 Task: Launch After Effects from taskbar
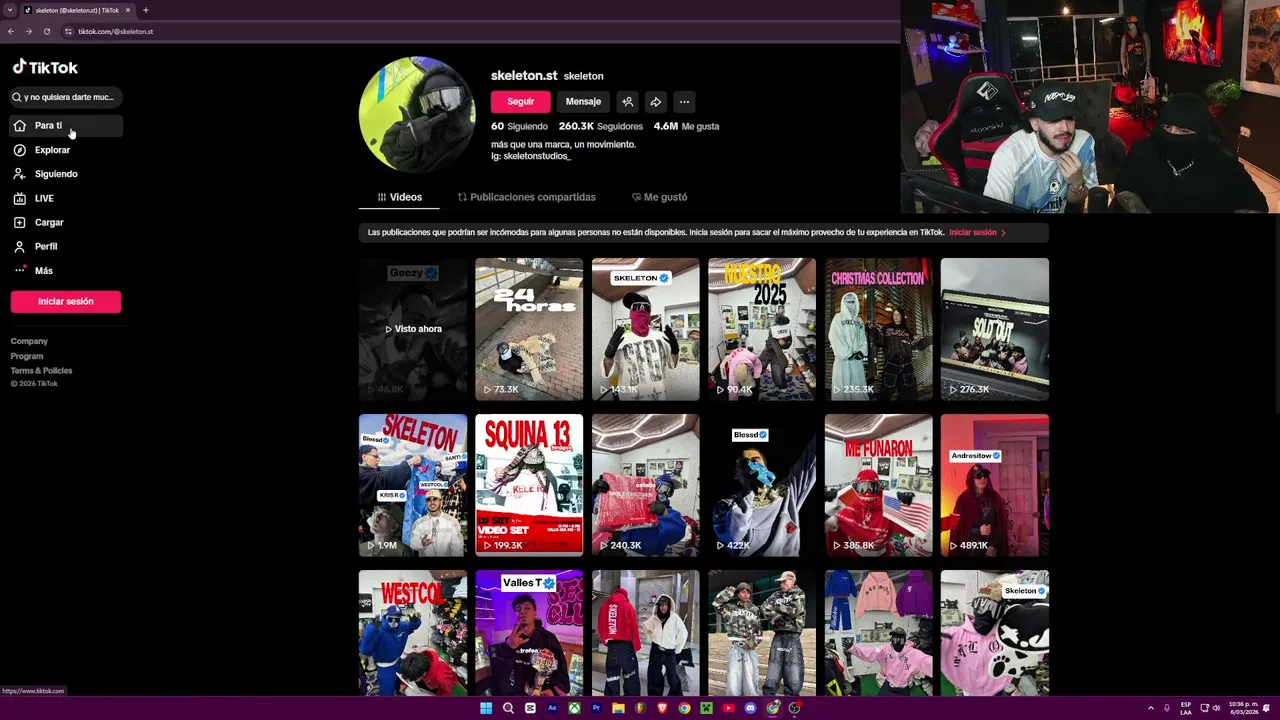pyautogui.click(x=552, y=708)
